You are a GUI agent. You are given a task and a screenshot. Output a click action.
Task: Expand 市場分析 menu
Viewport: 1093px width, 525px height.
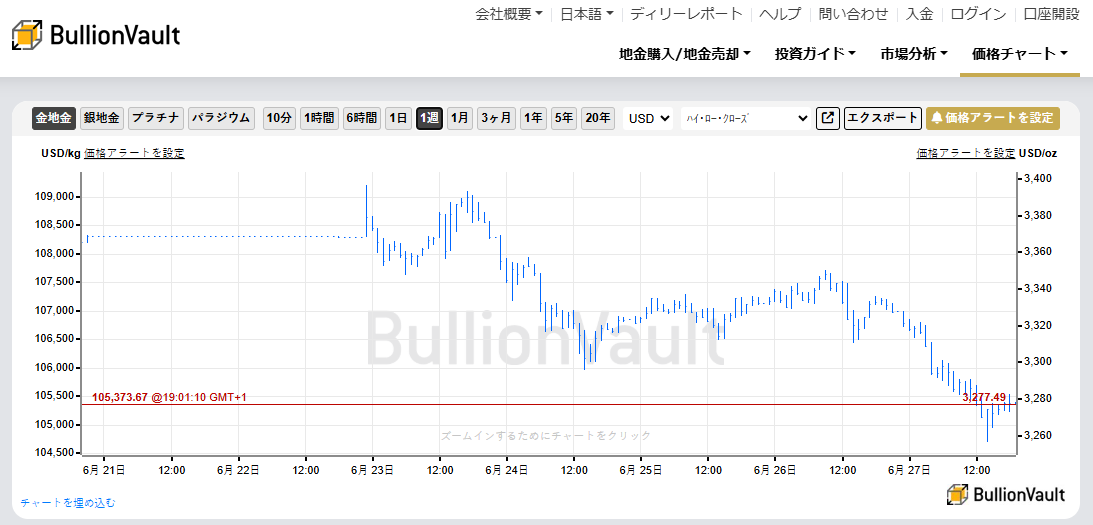pyautogui.click(x=914, y=54)
